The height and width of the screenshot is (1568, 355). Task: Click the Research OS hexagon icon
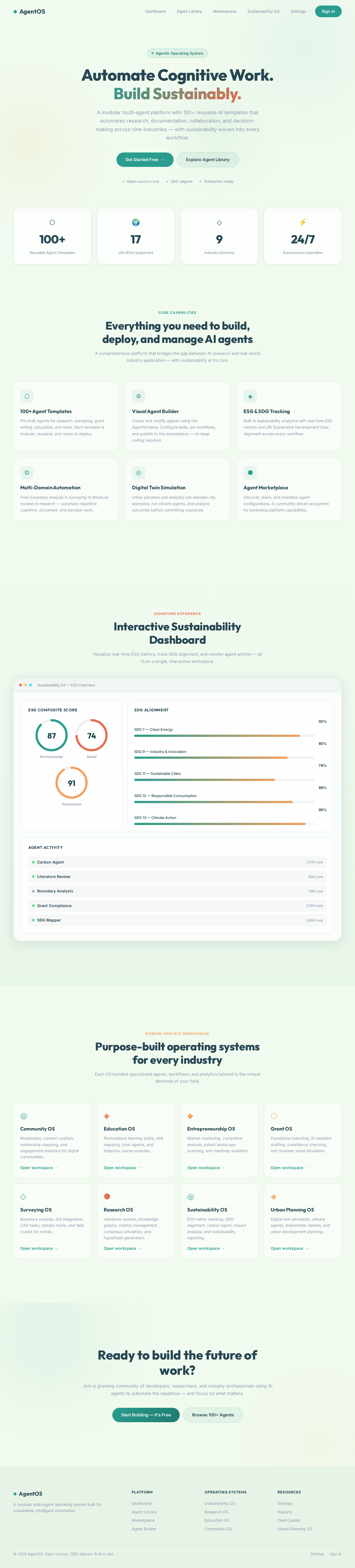pos(107,1197)
